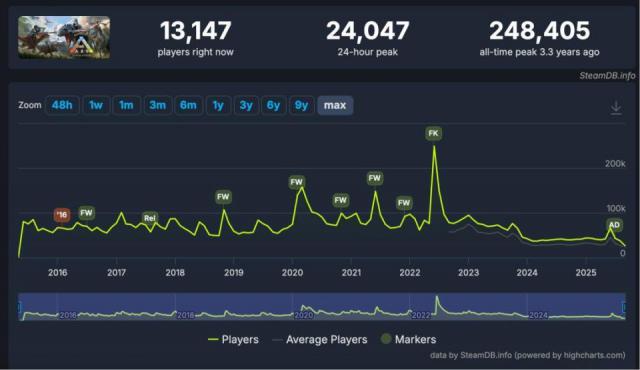Screen dimensions: 640x370
Task: Select the 1w zoom range
Action: pyautogui.click(x=96, y=105)
